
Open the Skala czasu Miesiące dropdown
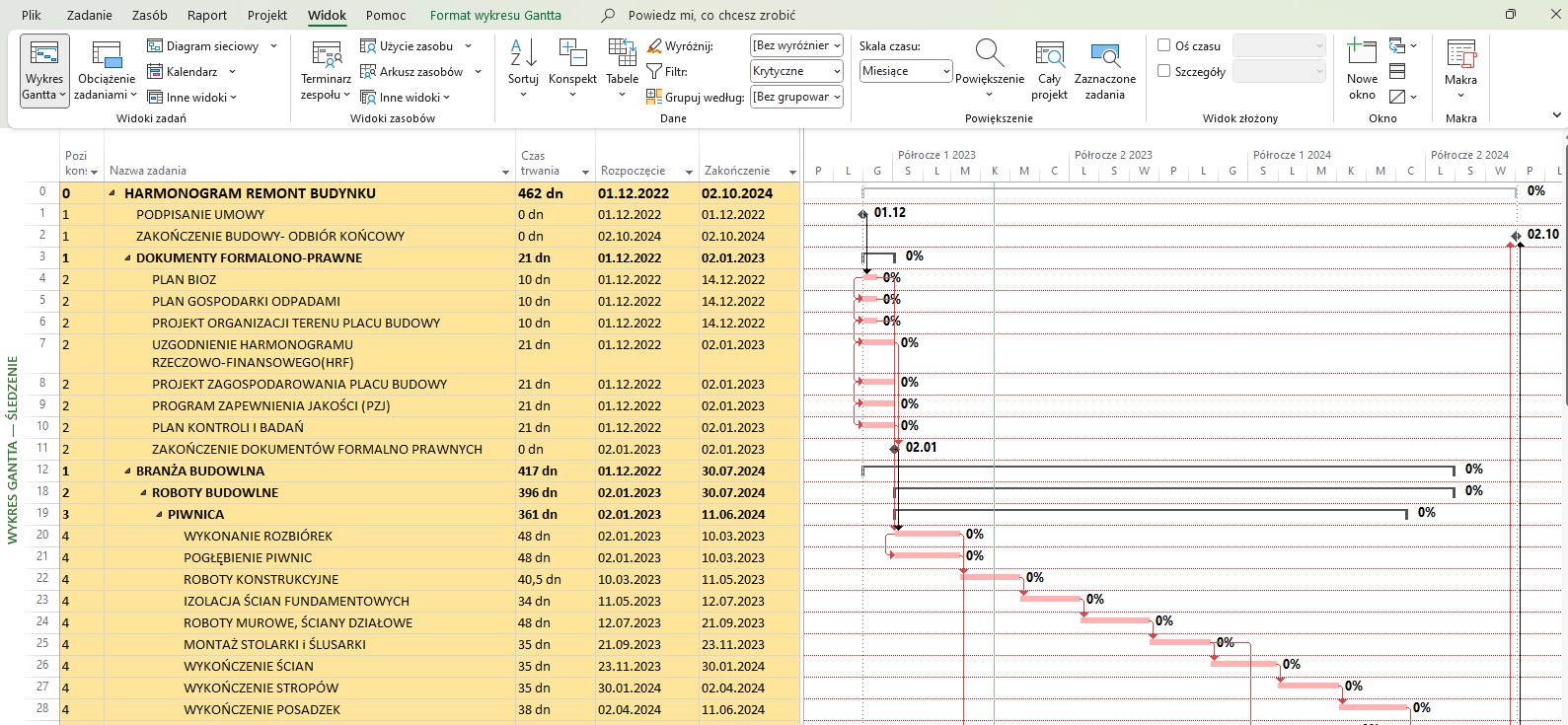(905, 71)
